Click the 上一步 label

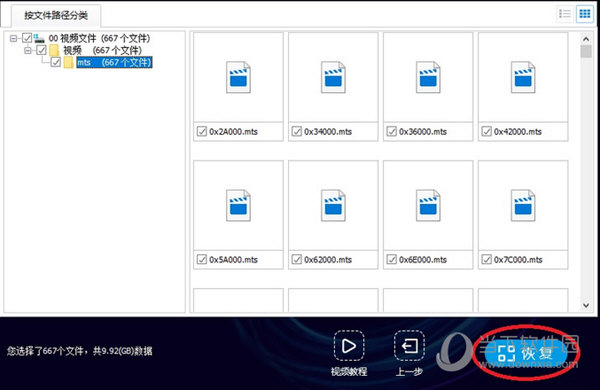pyautogui.click(x=409, y=371)
